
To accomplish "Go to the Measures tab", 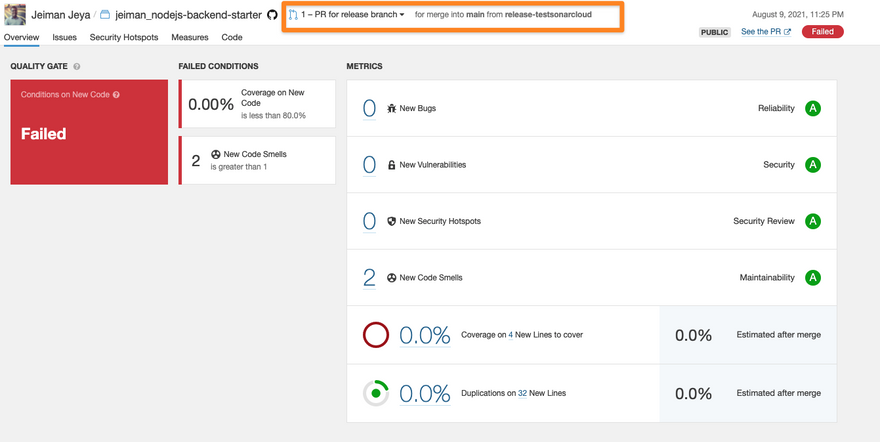I will [190, 37].
